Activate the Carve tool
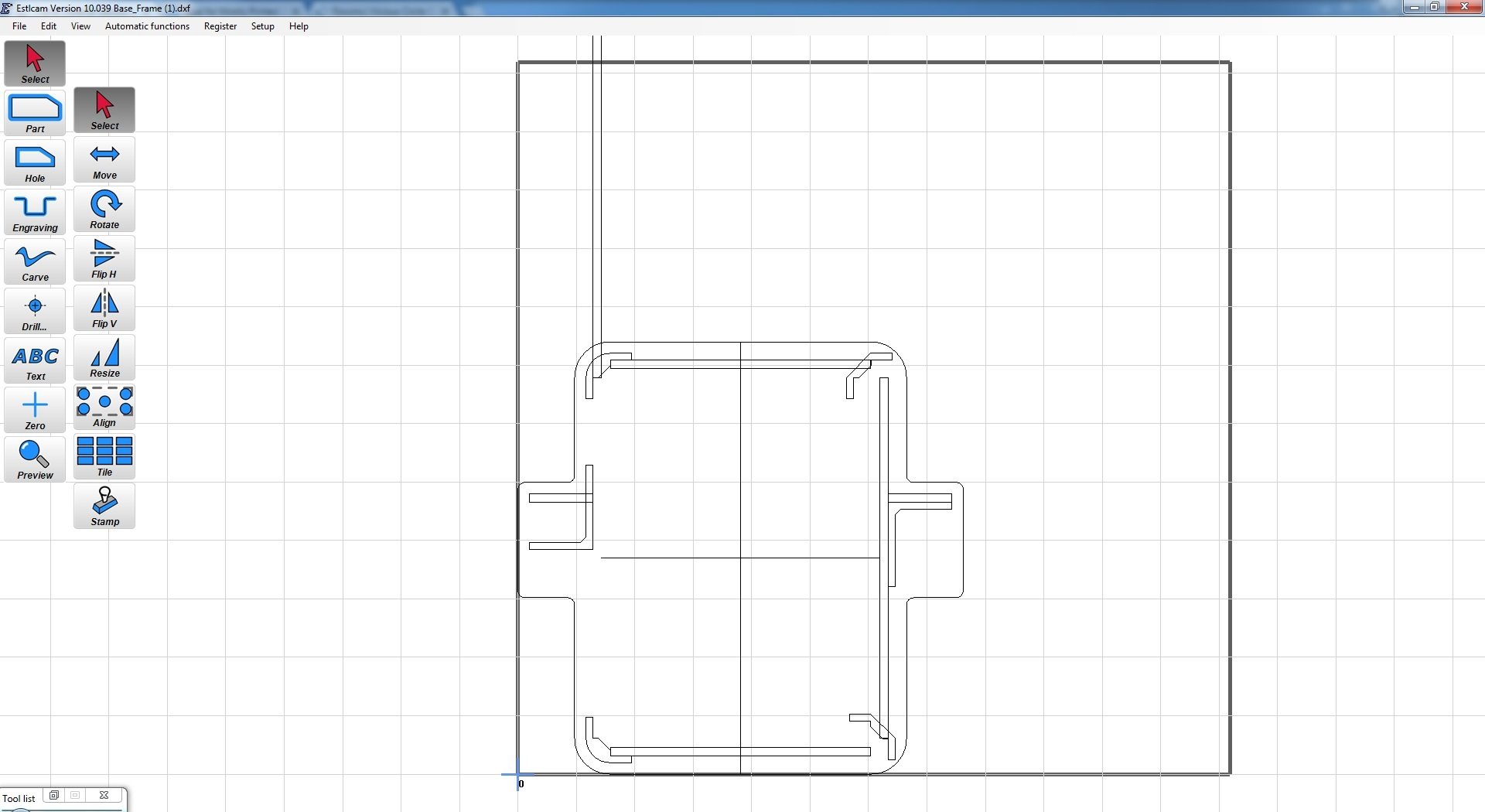 (x=35, y=261)
